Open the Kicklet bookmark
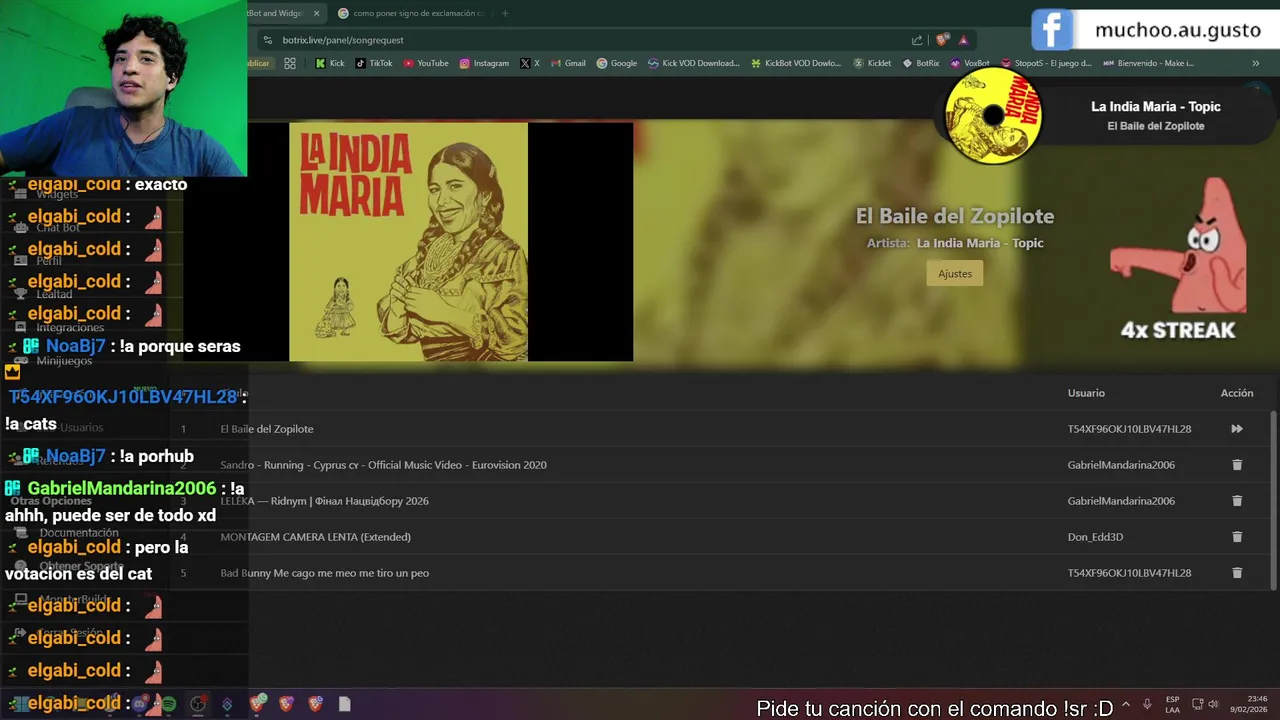1280x720 pixels. (x=872, y=63)
